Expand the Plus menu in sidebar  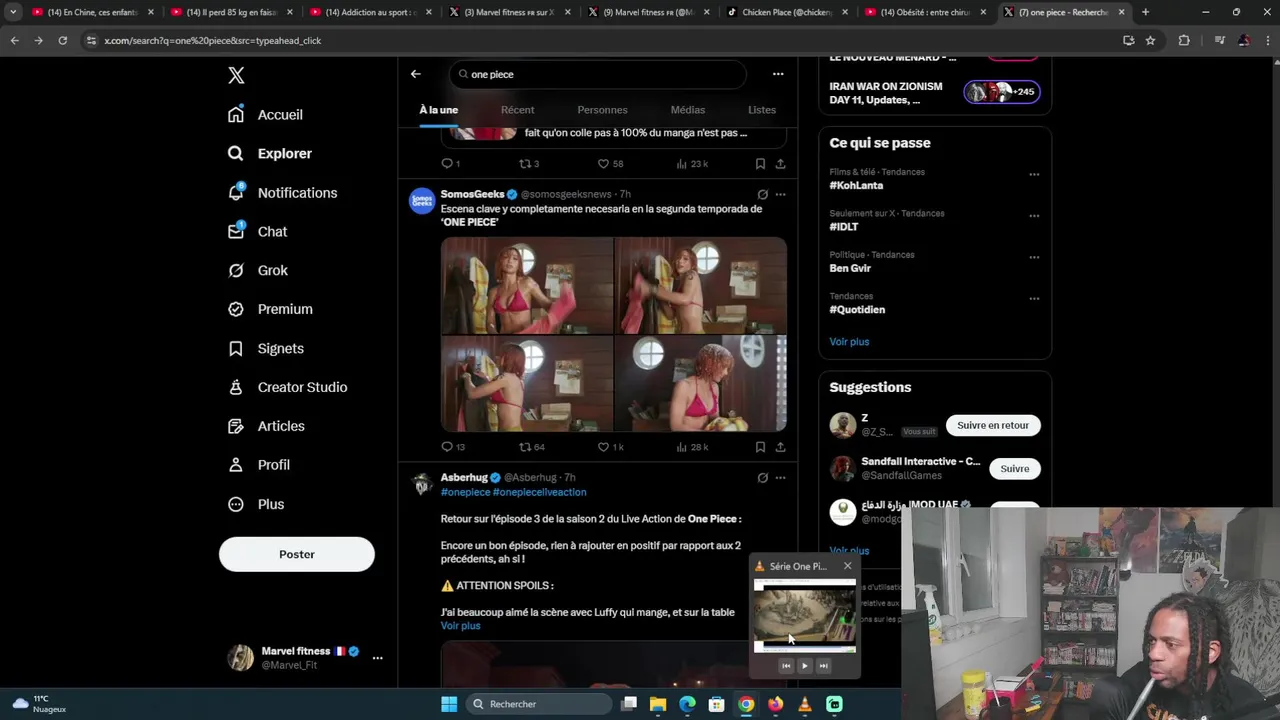(x=256, y=504)
